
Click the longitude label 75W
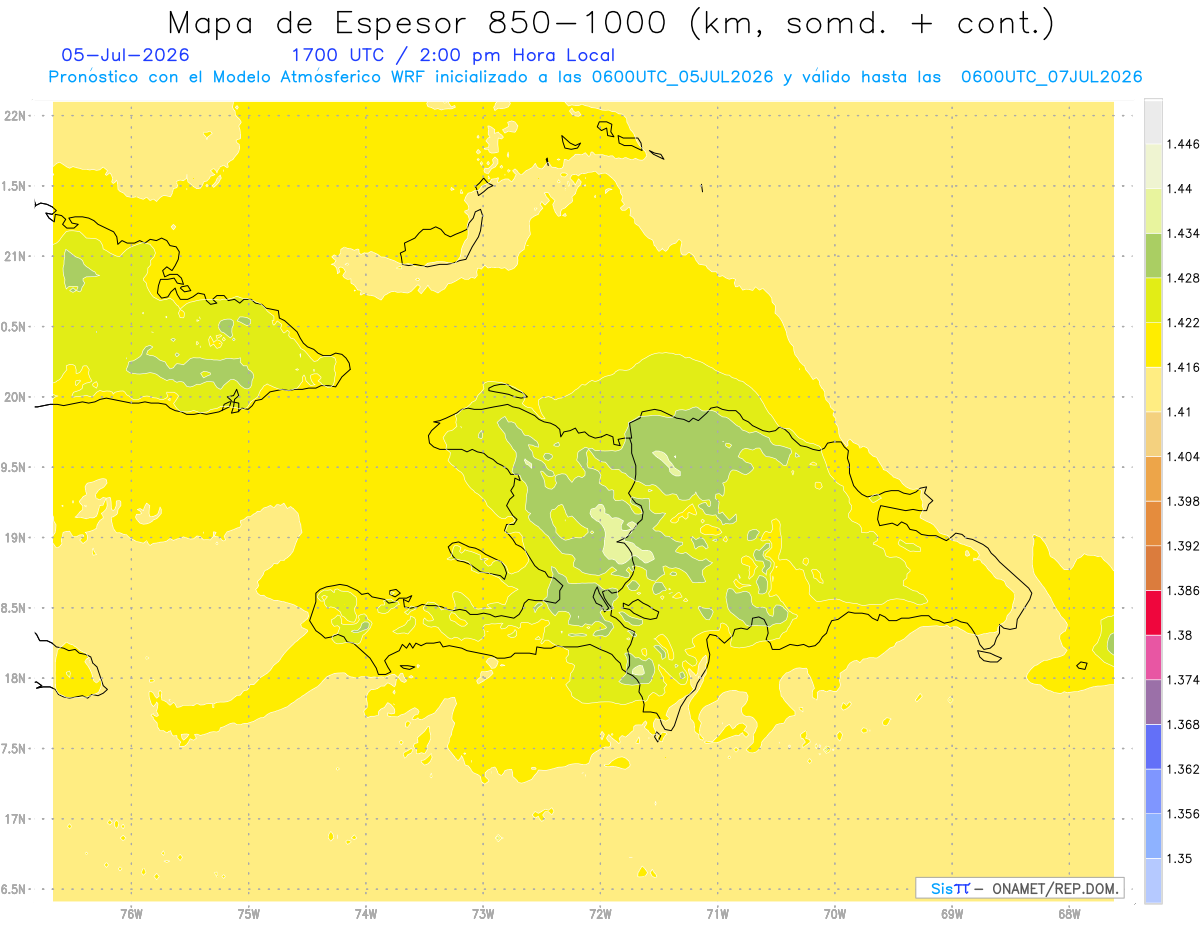point(248,913)
